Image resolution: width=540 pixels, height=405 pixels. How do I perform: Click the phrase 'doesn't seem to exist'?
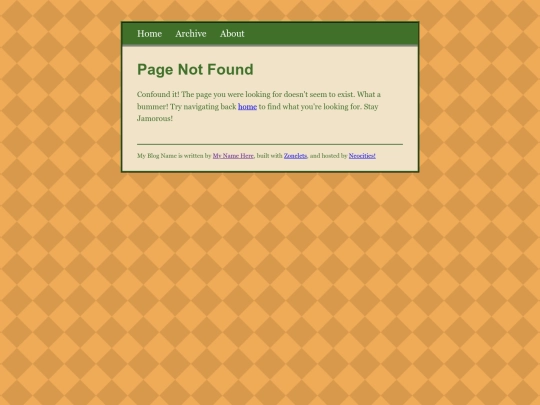(x=319, y=94)
